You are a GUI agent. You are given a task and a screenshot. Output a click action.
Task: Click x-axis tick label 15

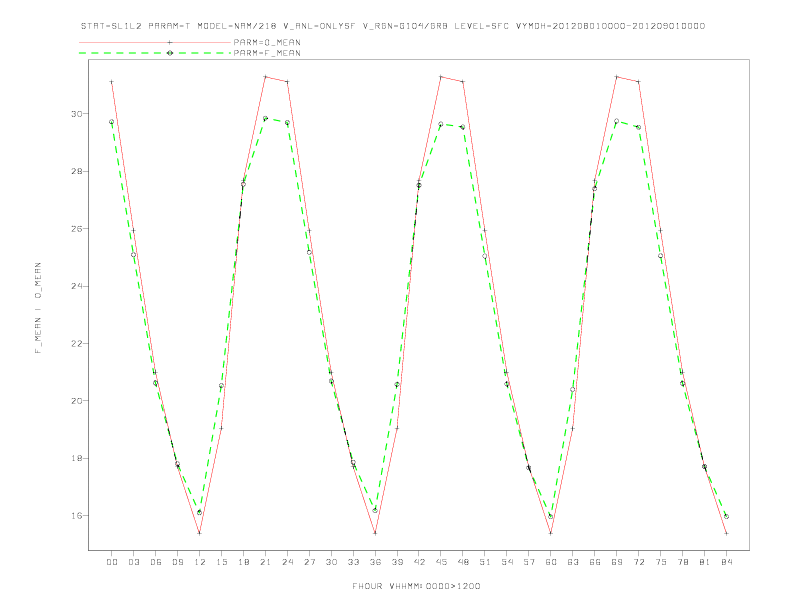(x=221, y=562)
